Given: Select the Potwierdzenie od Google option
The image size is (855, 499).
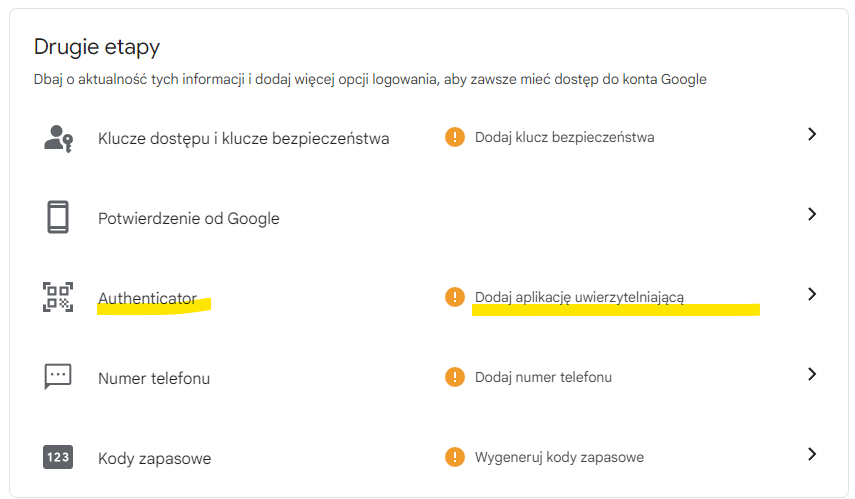Looking at the screenshot, I should 188,218.
